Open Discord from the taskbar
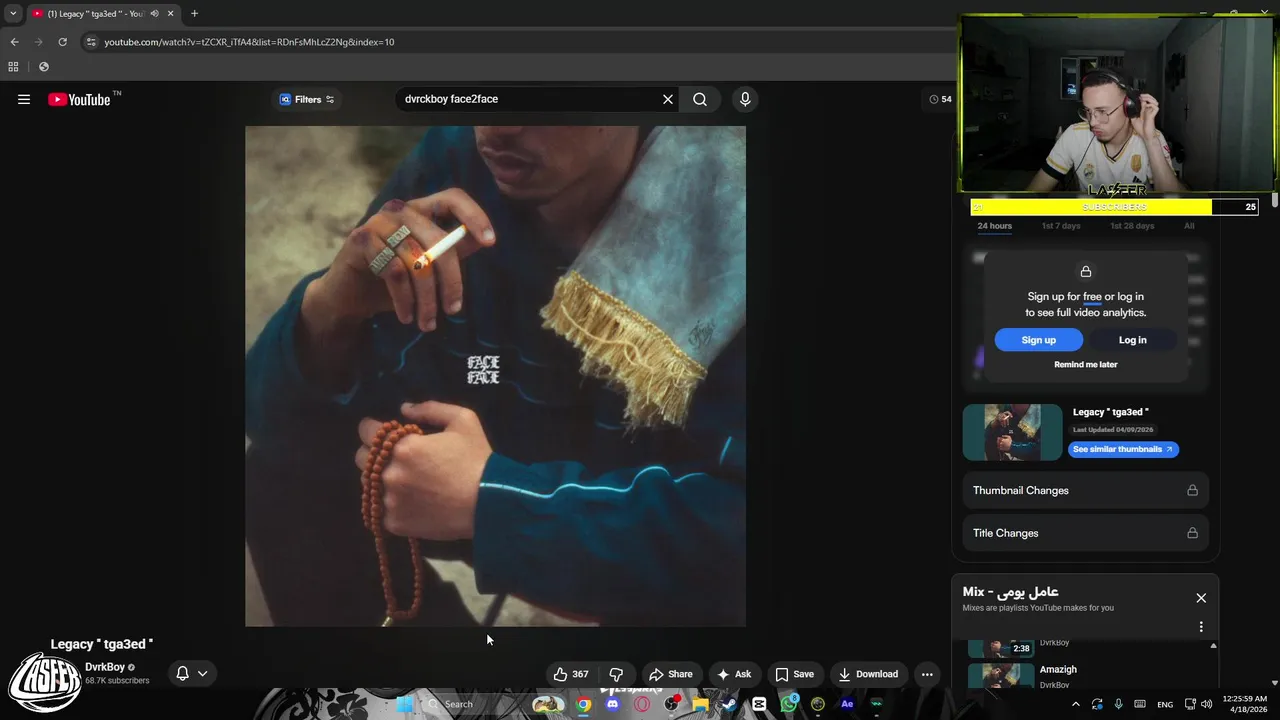Screen dimensions: 1280x720 pyautogui.click(x=612, y=704)
